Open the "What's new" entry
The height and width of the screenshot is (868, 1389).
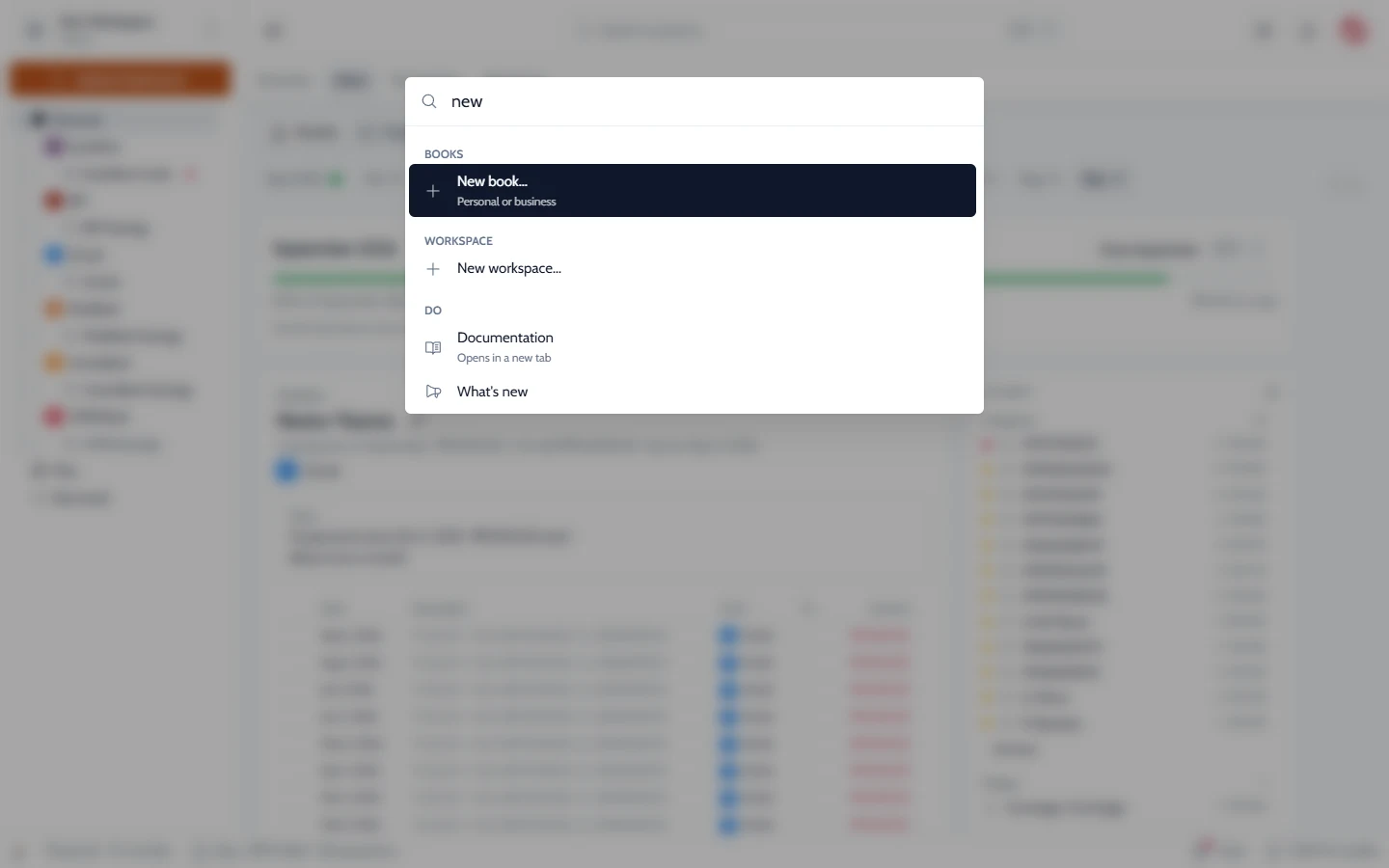tap(693, 392)
